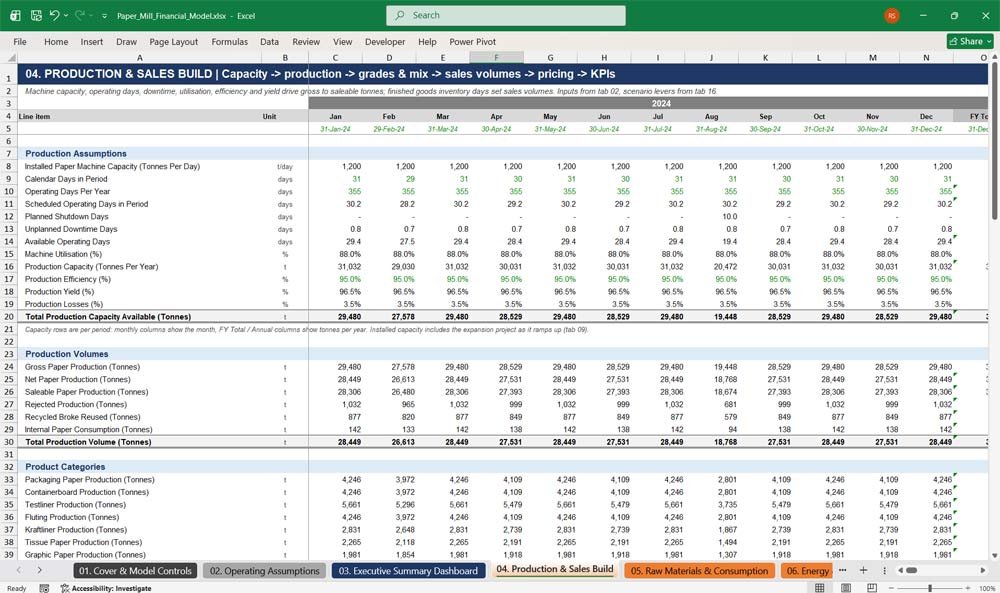The image size is (1000, 593).
Task: Click the vertical scrollbar down arrow
Action: [x=994, y=555]
